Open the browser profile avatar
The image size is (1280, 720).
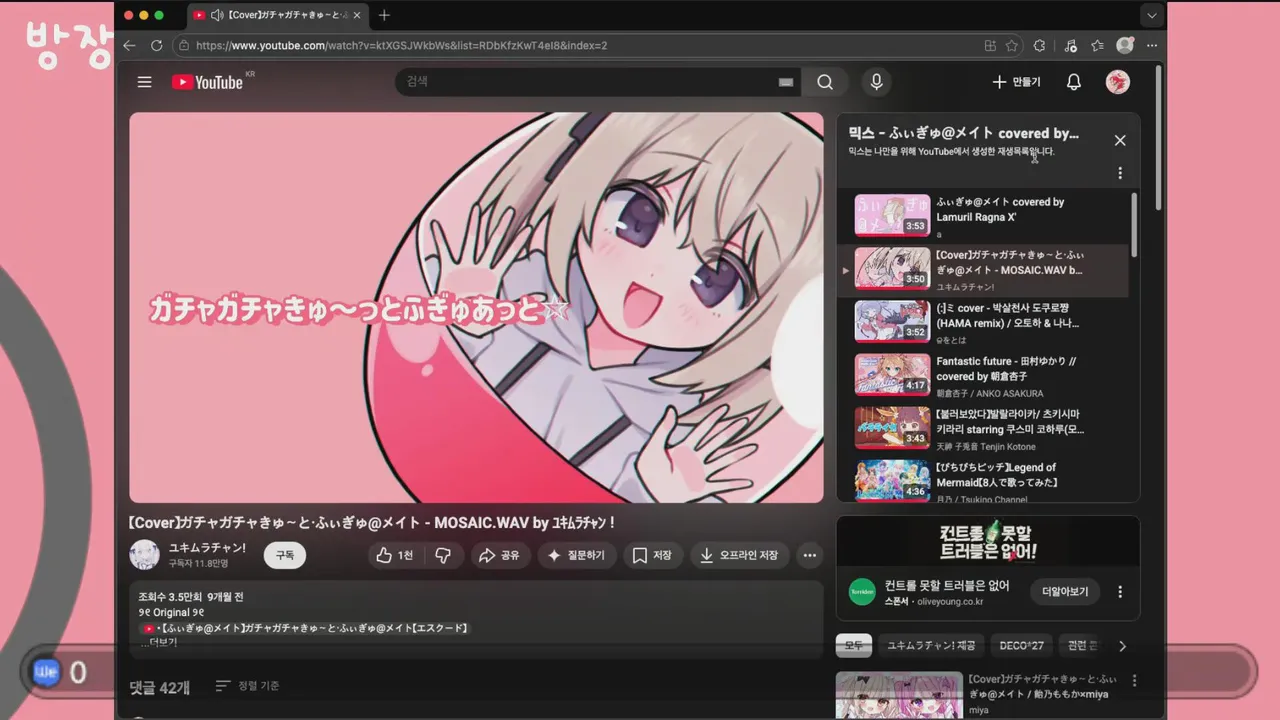pos(1125,45)
